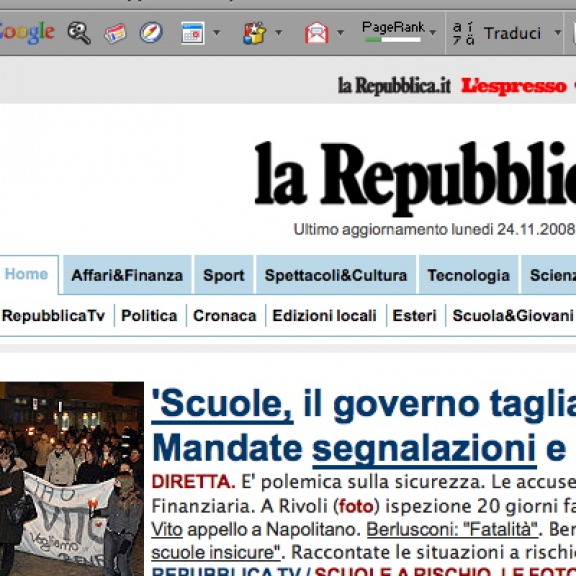Open the Politica section
The image size is (576, 576).
pyautogui.click(x=149, y=316)
